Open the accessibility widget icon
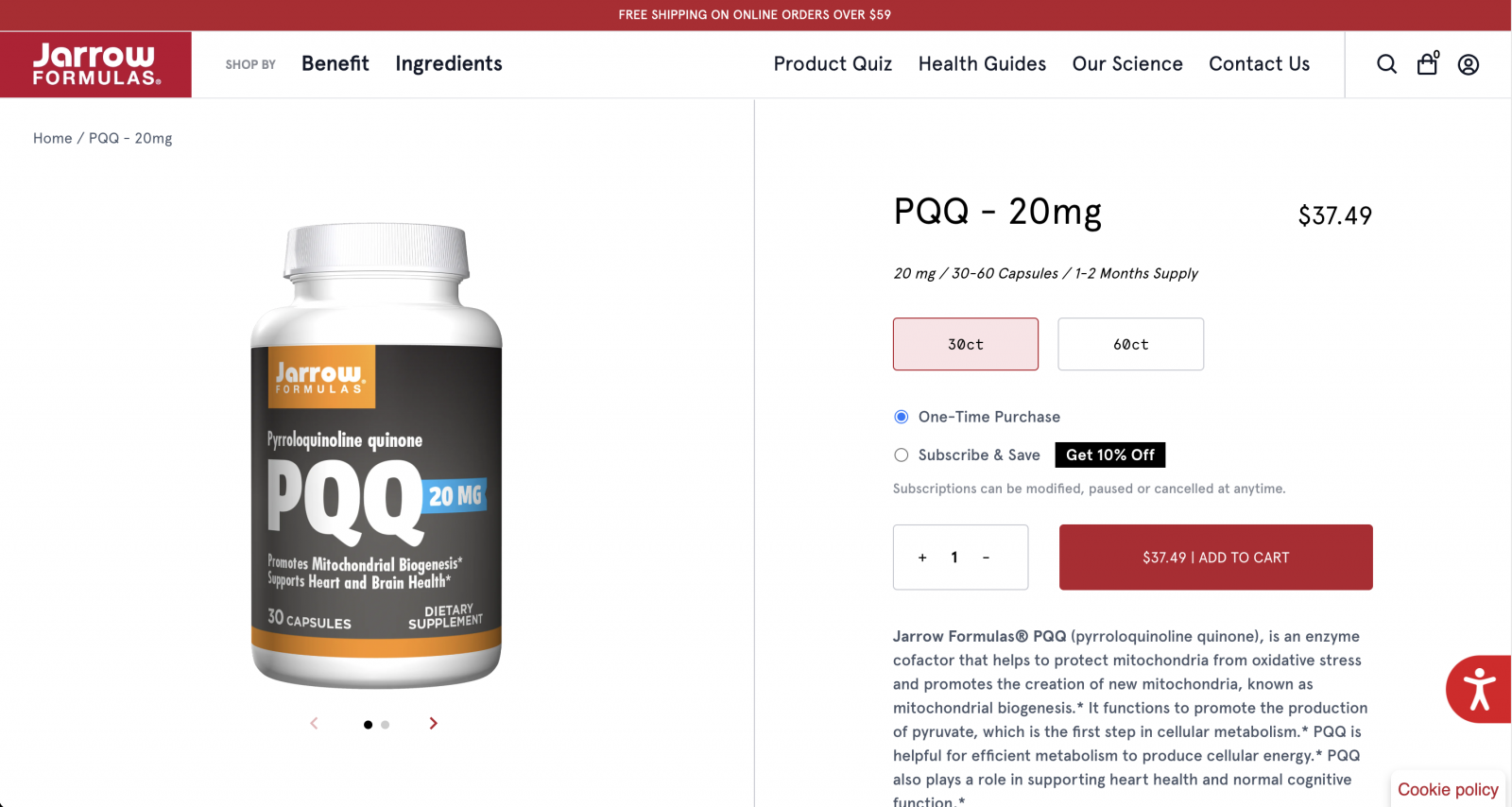Screen dimensions: 1512x807 pos(1479,689)
